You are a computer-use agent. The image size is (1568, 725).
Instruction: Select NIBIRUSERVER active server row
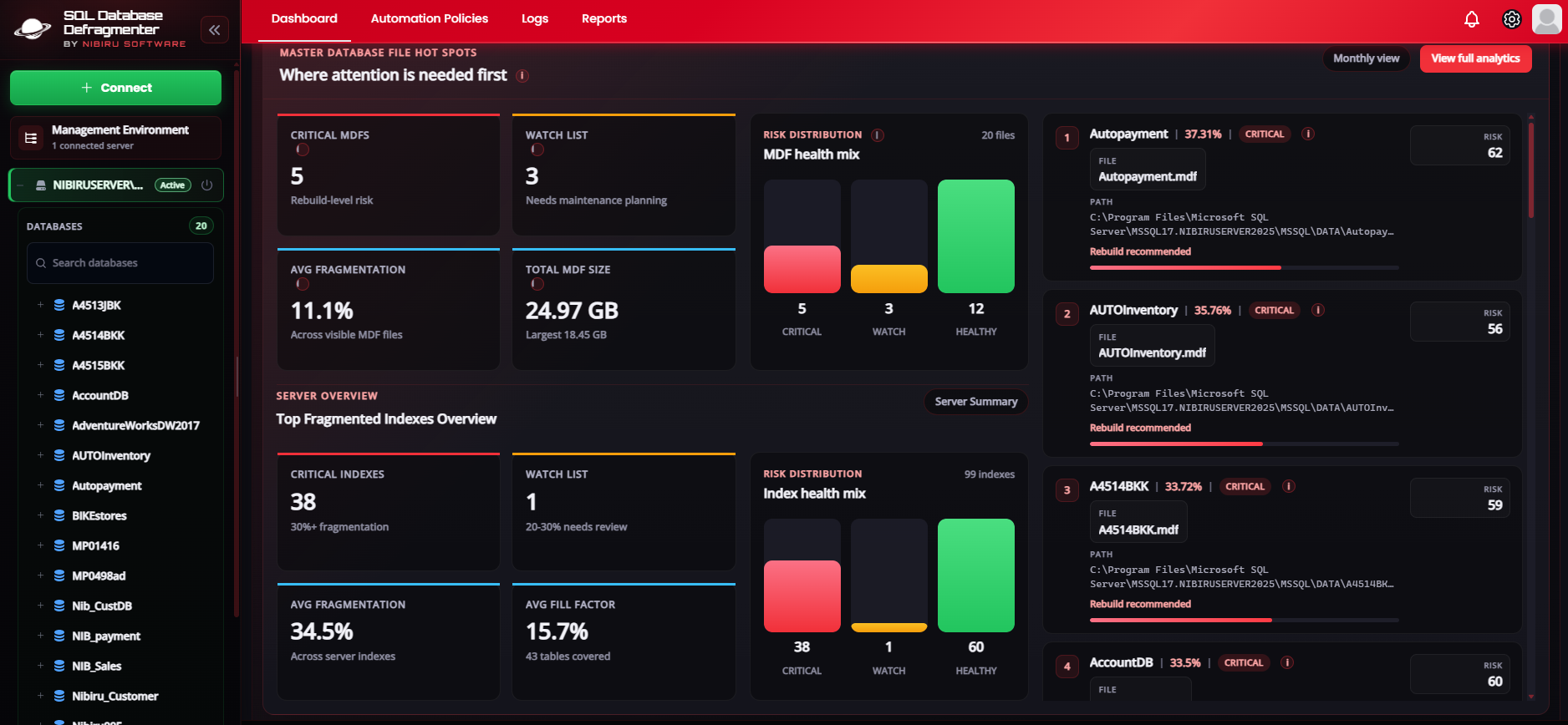[x=115, y=185]
